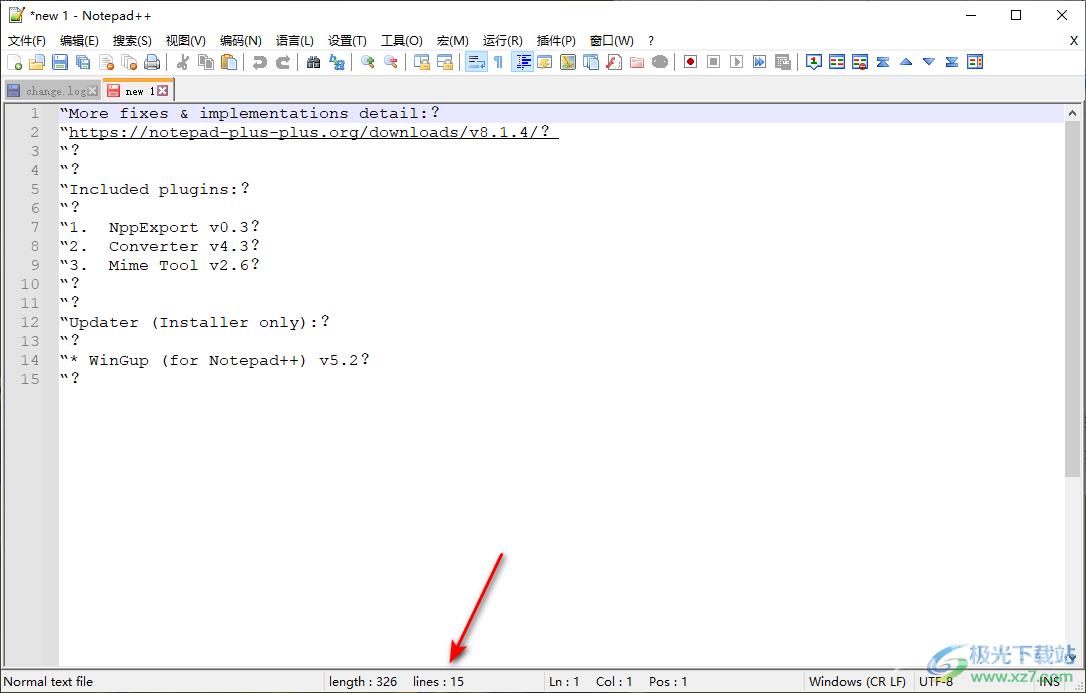
Task: Open a file using the Open folder icon
Action: coord(37,62)
